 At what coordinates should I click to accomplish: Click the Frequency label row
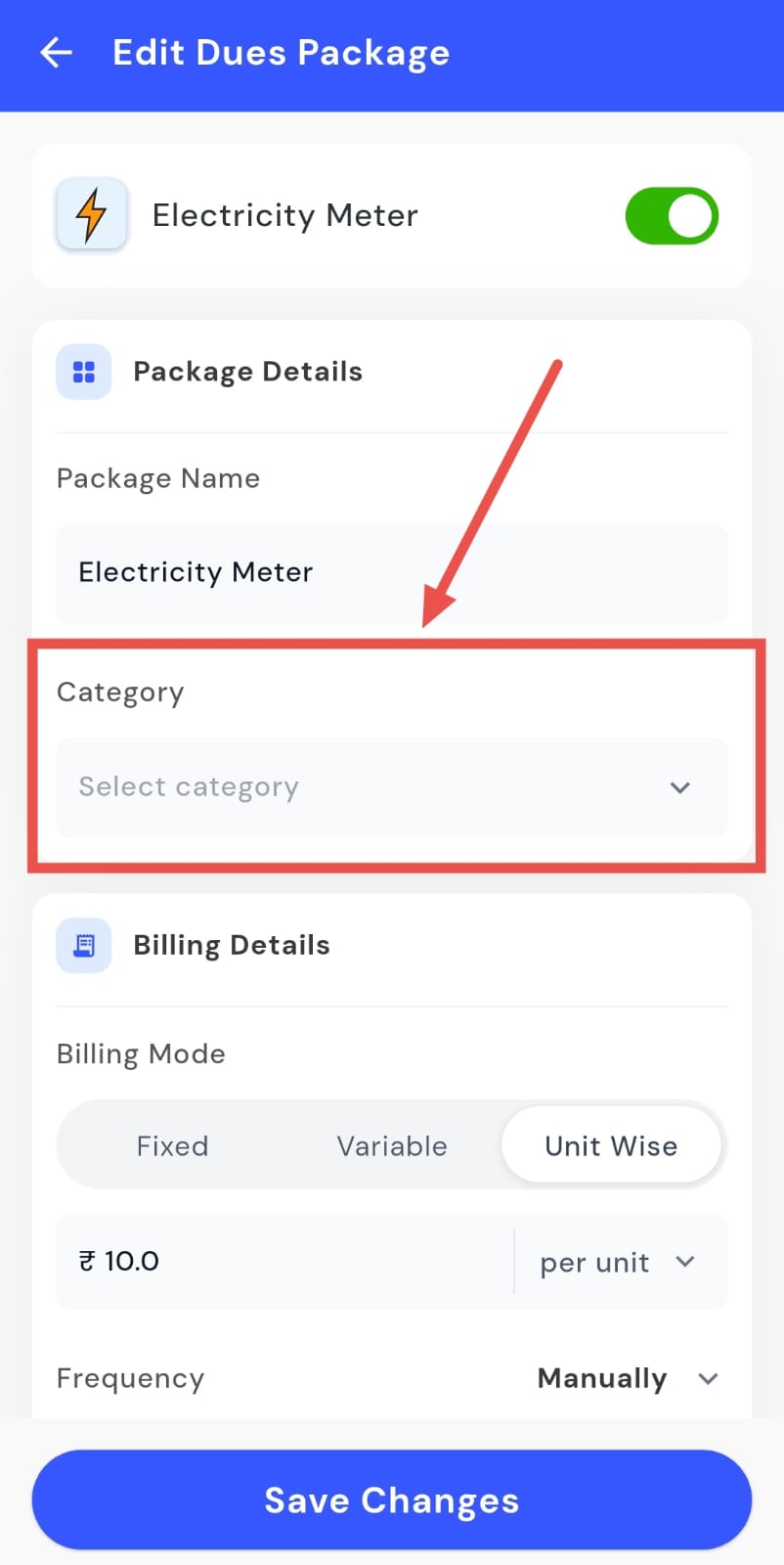click(131, 1378)
